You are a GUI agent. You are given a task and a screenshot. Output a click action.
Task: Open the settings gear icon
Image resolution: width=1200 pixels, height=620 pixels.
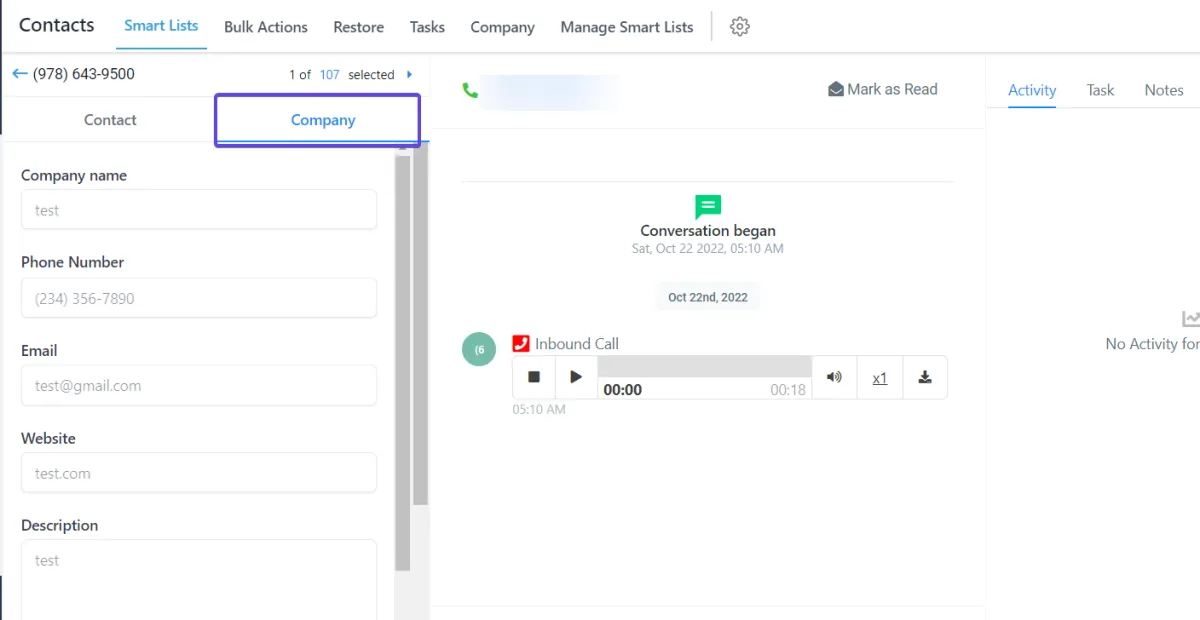pos(739,27)
